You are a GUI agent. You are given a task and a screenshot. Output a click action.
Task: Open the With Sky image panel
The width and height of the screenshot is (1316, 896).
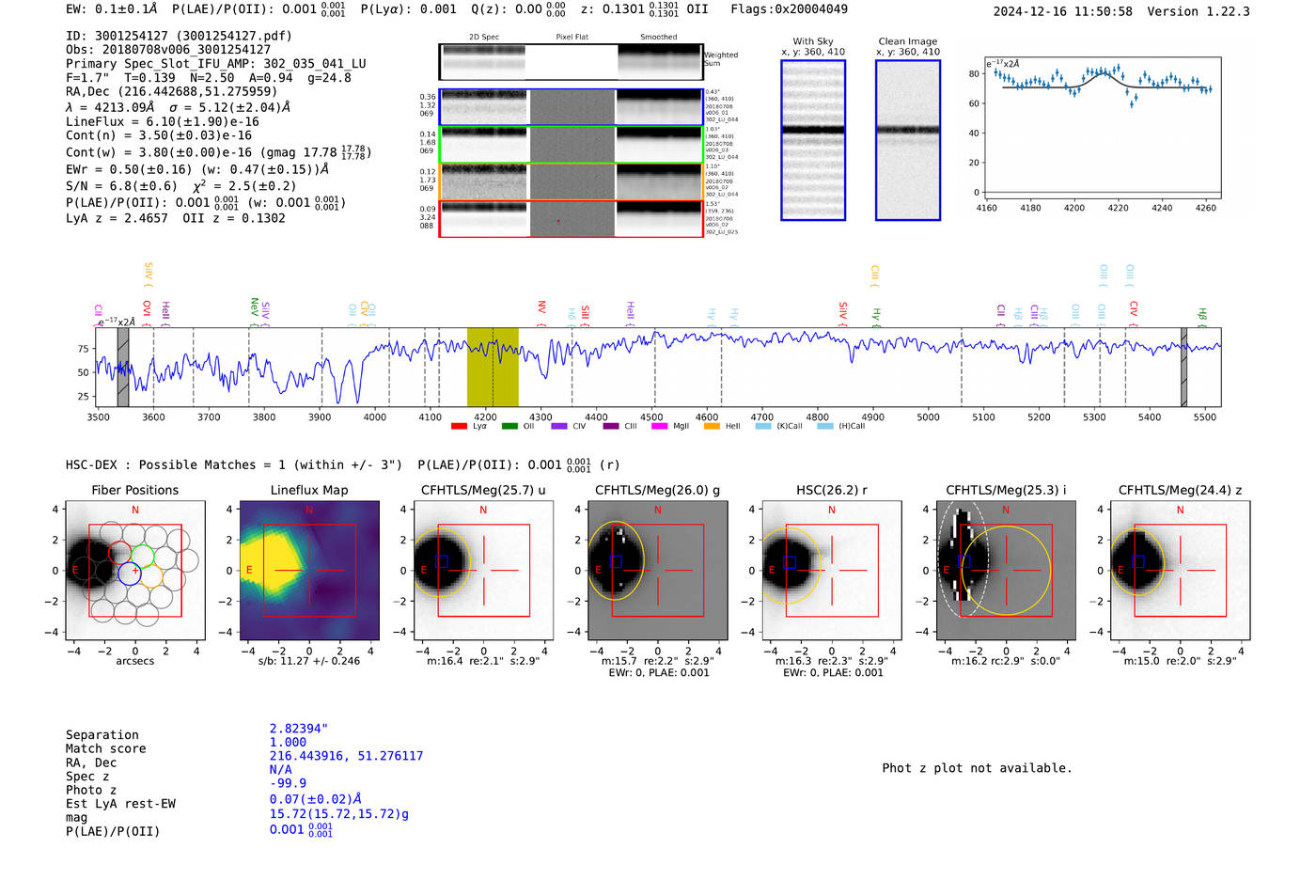pos(813,140)
